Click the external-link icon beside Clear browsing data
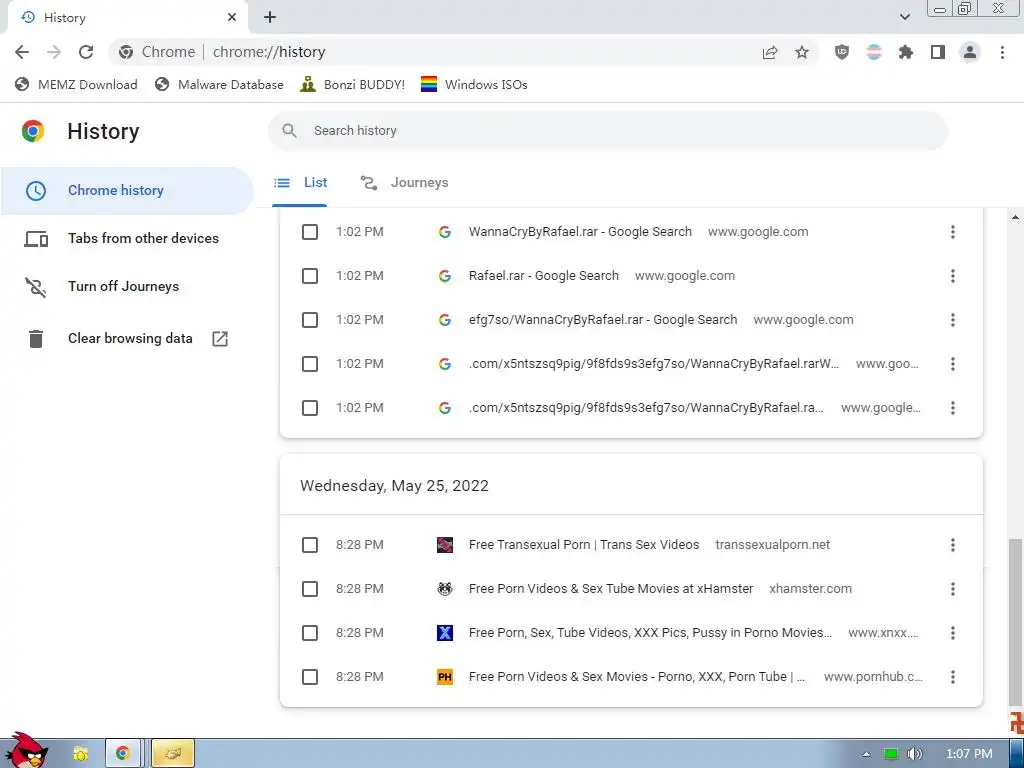 point(220,338)
